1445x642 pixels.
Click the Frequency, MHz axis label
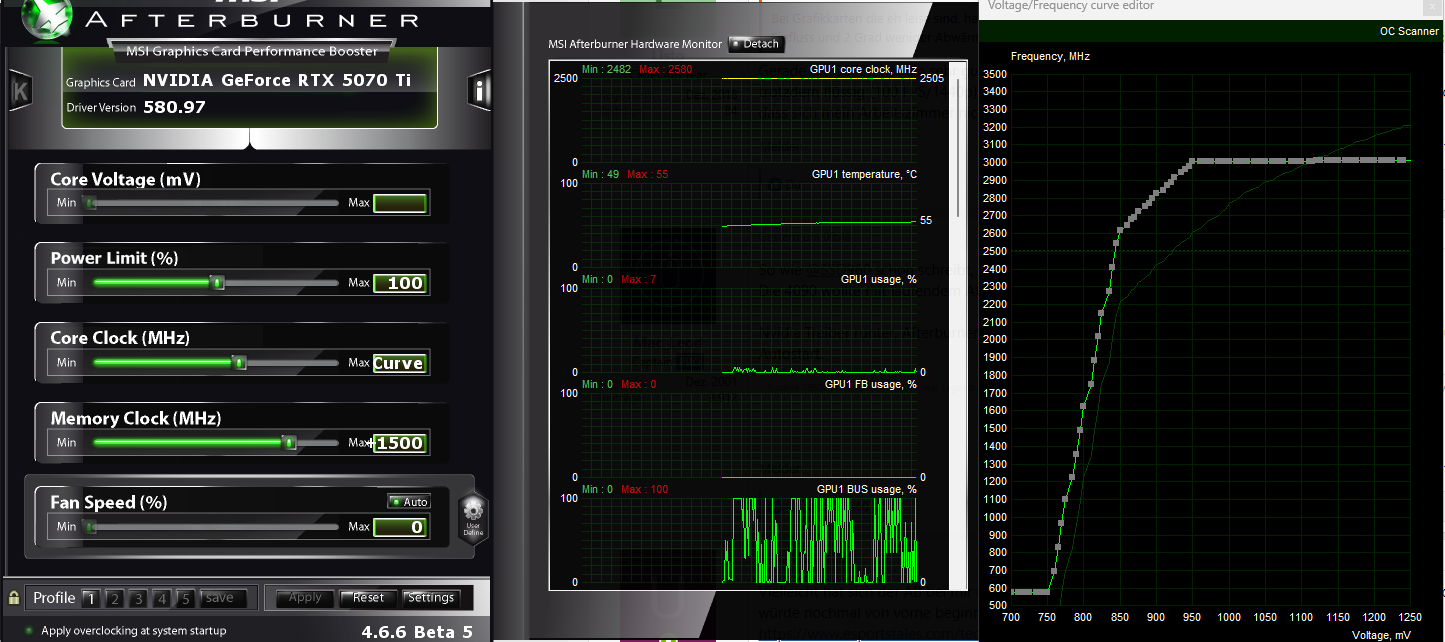point(1050,57)
